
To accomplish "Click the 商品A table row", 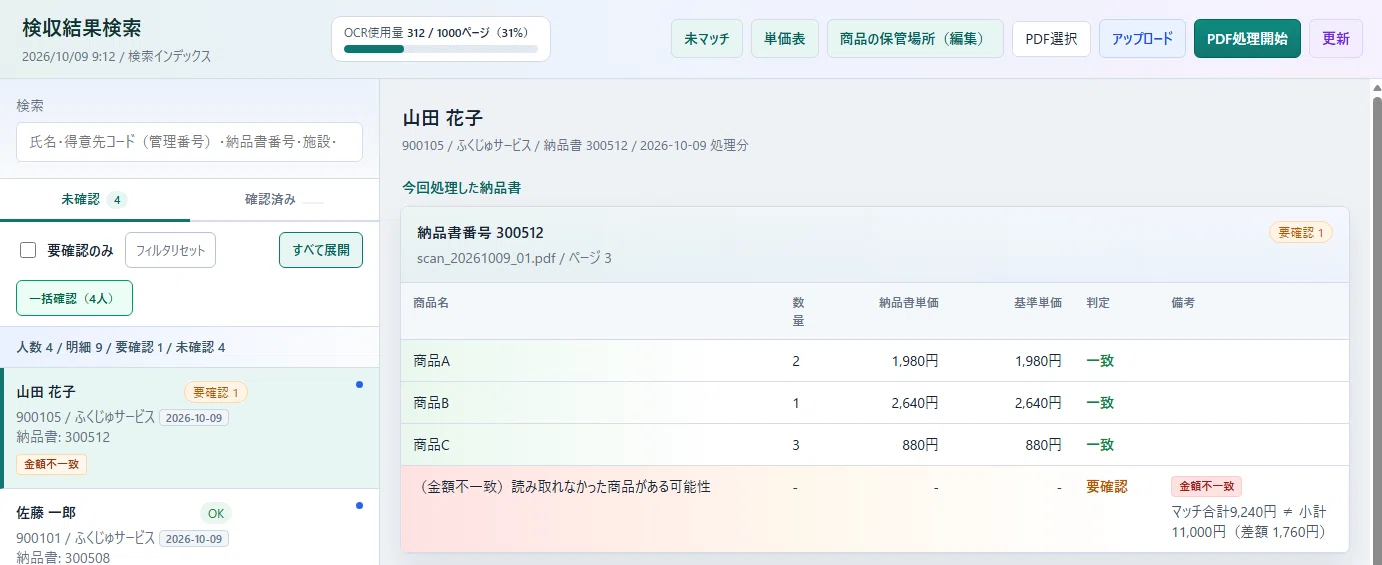I will point(874,361).
